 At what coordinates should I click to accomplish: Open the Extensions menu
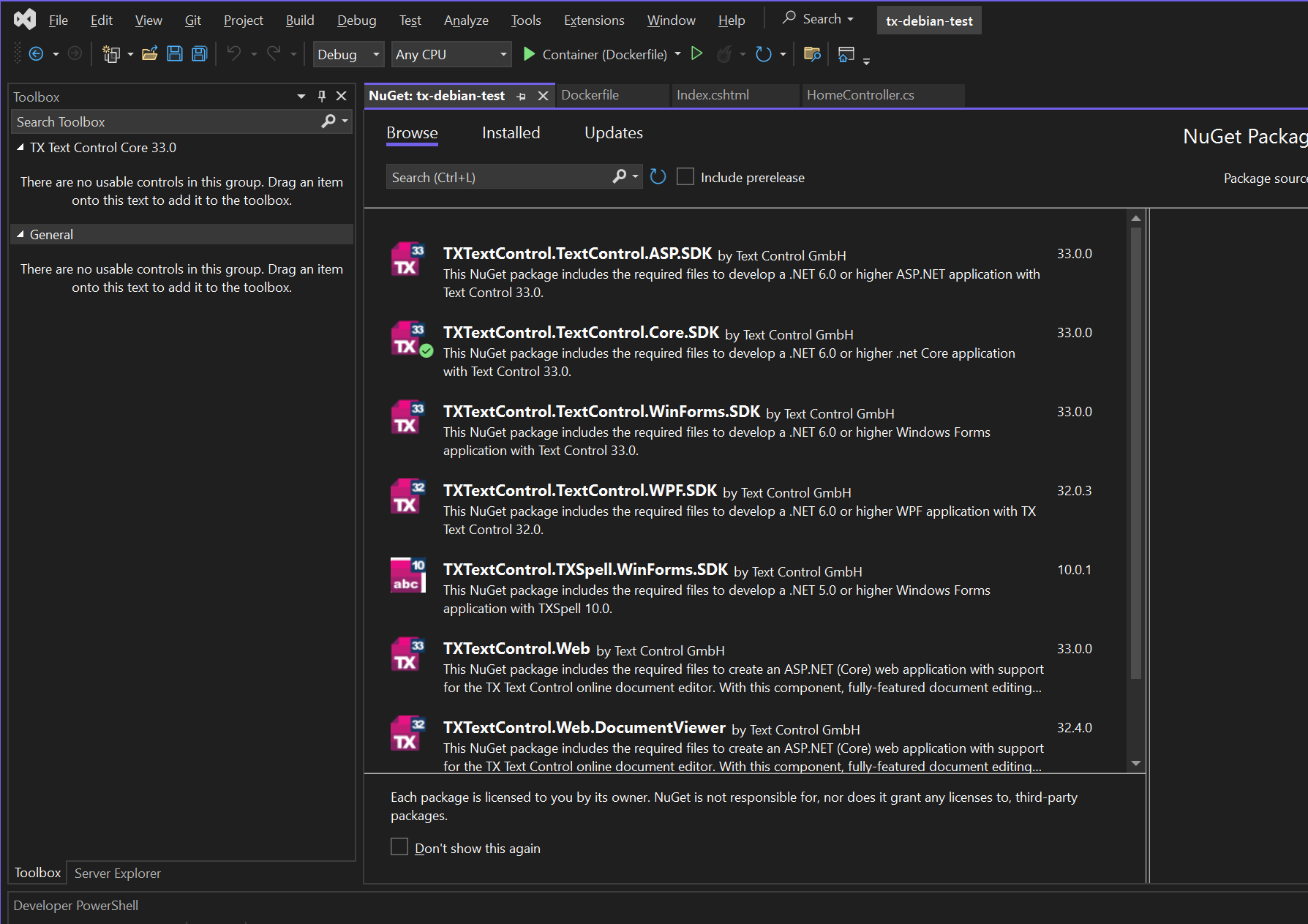click(x=593, y=20)
